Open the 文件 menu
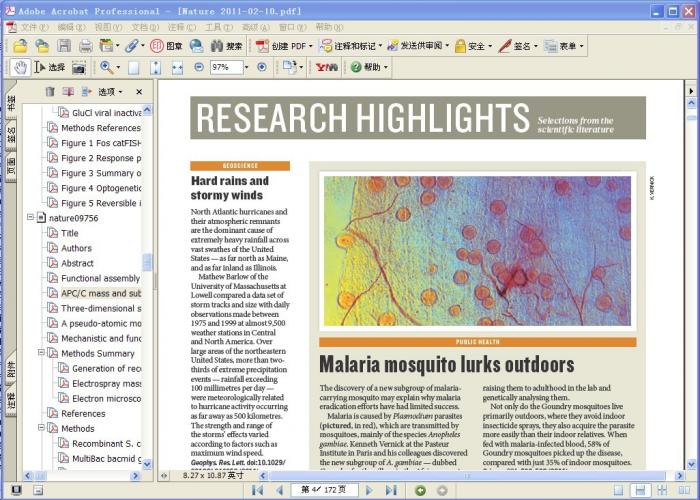The width and height of the screenshot is (700, 500). point(34,27)
